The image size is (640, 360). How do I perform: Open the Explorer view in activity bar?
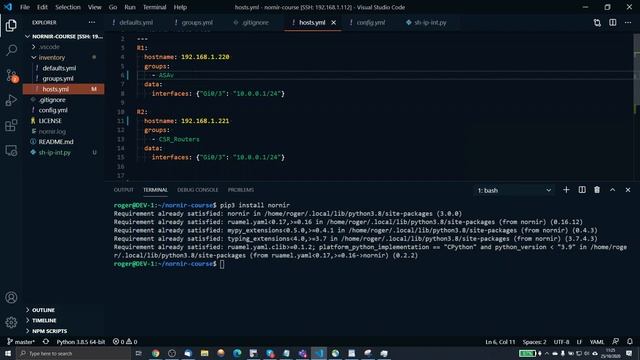11,25
